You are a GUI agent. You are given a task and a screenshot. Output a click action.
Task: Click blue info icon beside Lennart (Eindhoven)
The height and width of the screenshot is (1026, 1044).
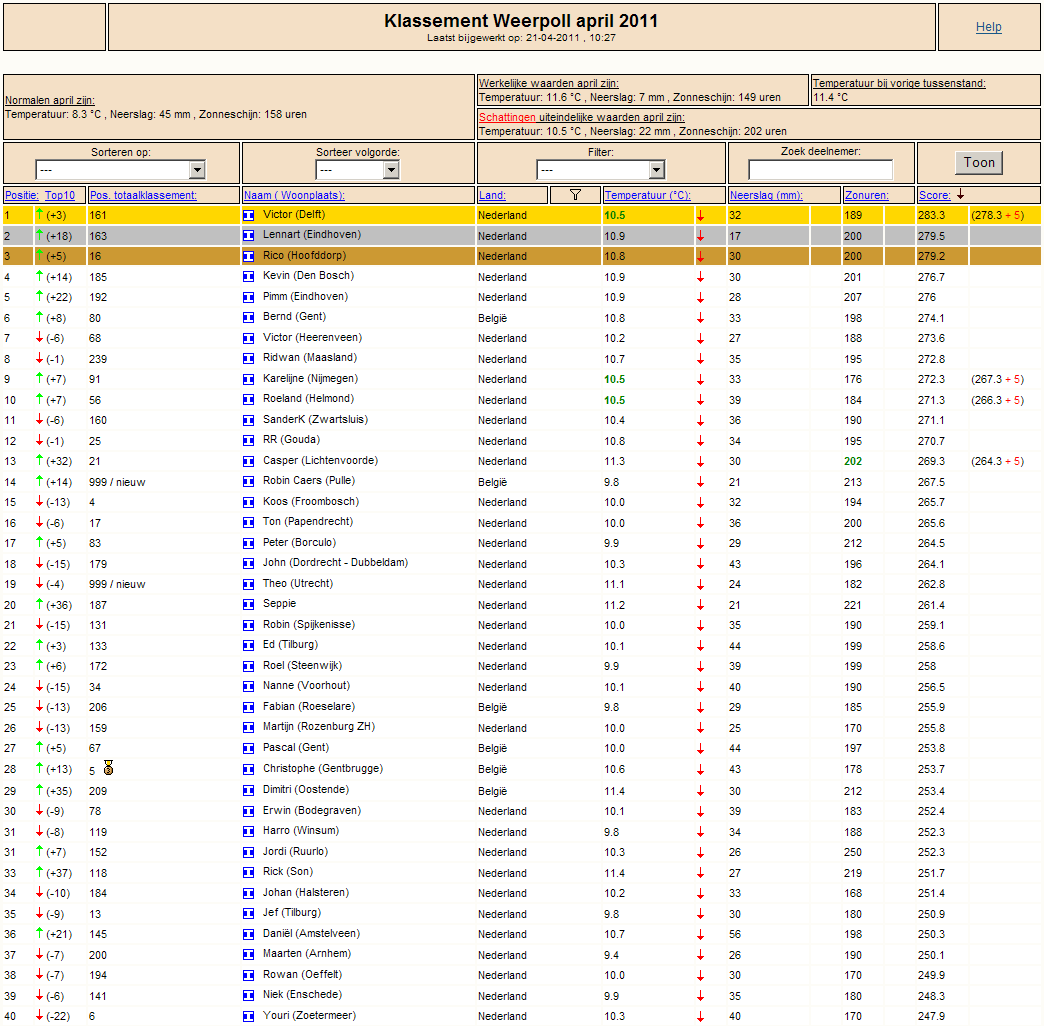(x=248, y=235)
